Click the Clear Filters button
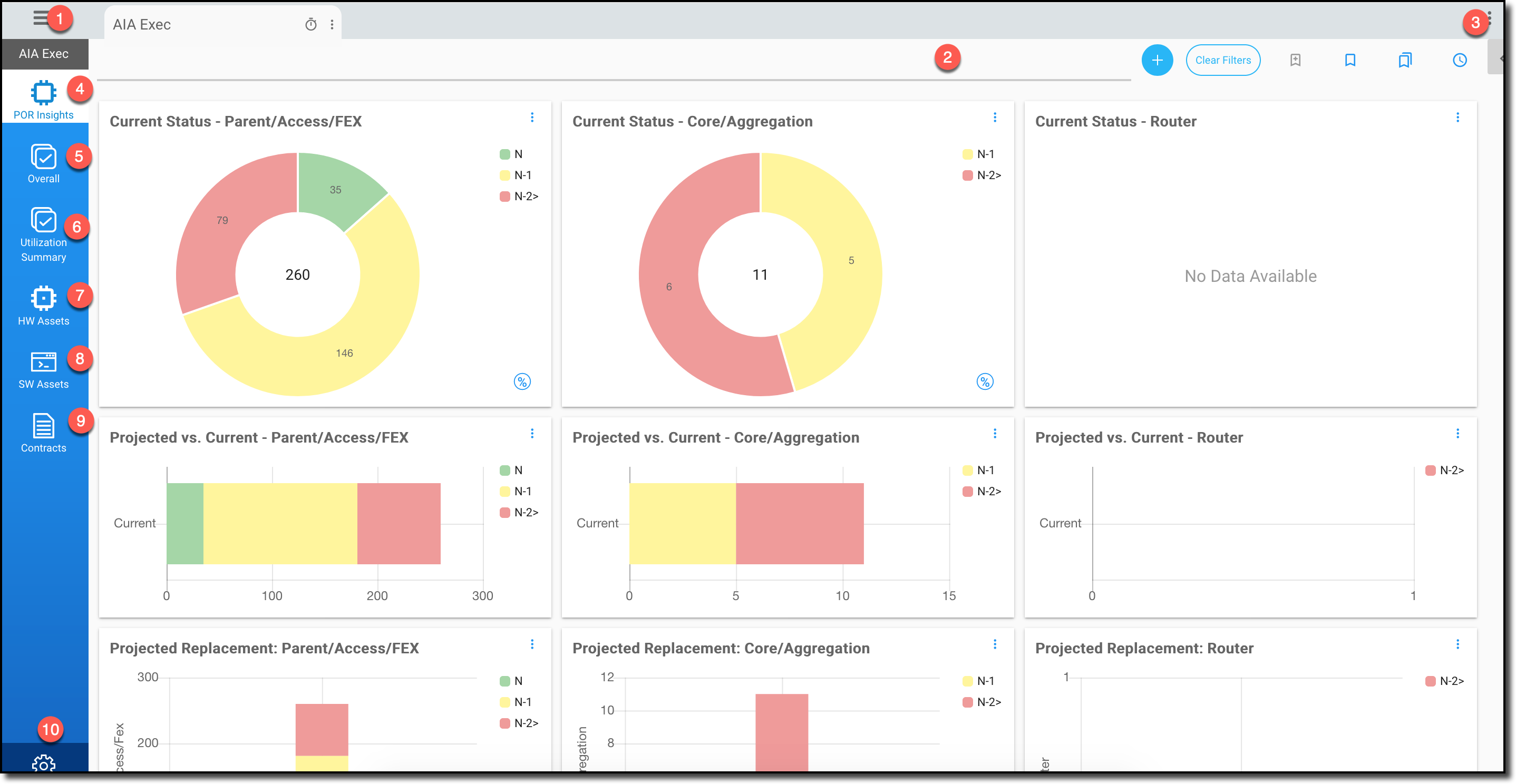This screenshot has width=1516, height=784. [1222, 60]
